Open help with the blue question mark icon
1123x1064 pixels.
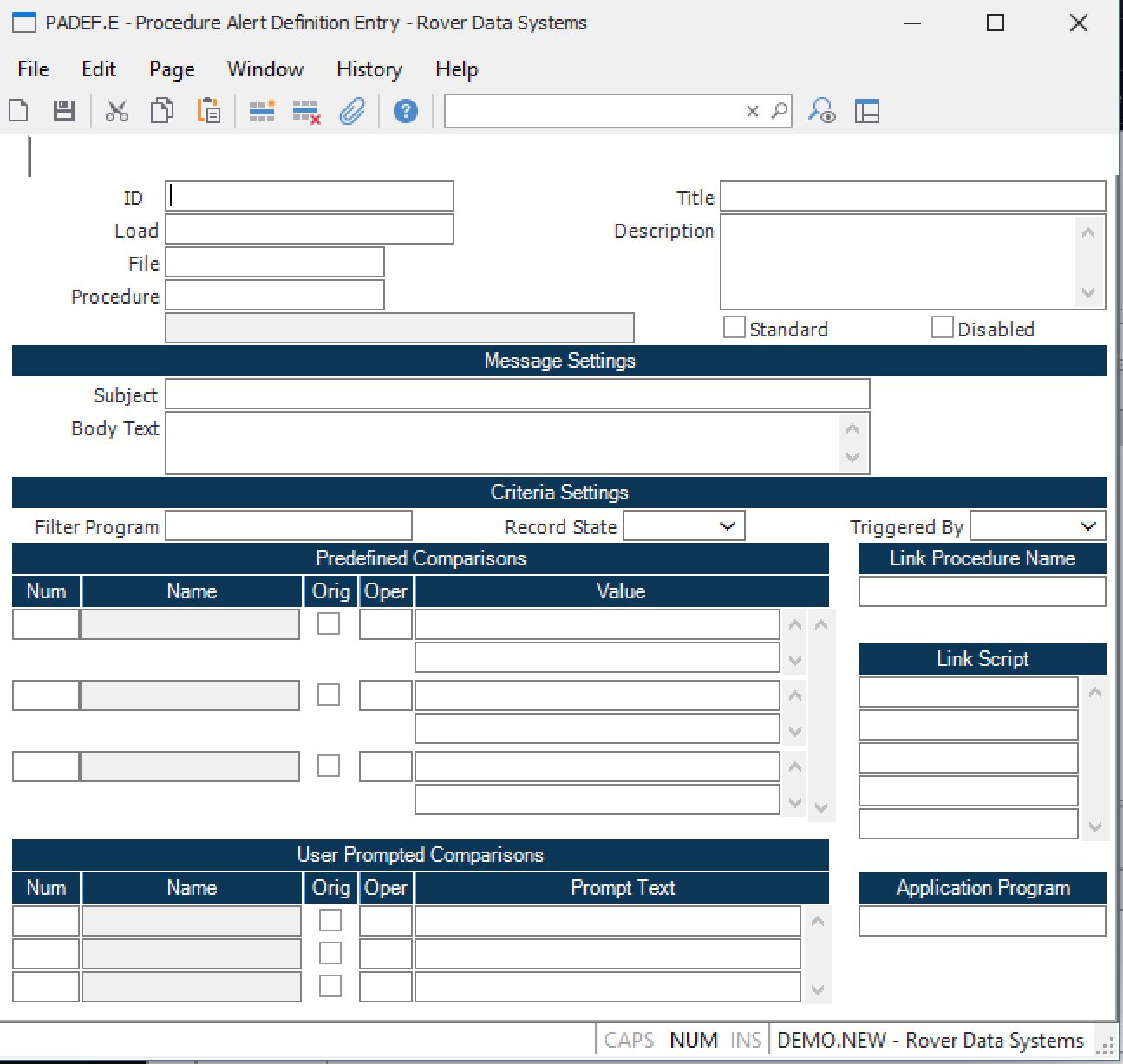point(405,111)
